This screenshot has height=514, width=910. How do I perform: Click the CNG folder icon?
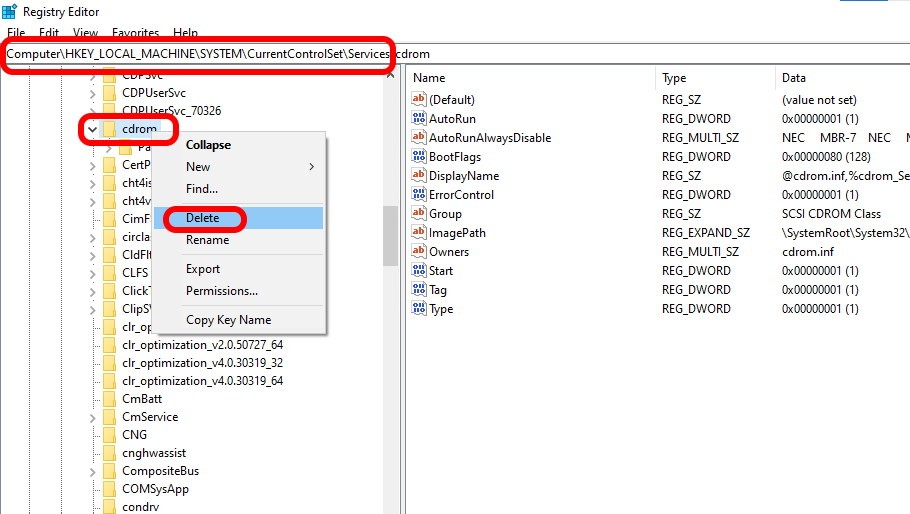(109, 435)
